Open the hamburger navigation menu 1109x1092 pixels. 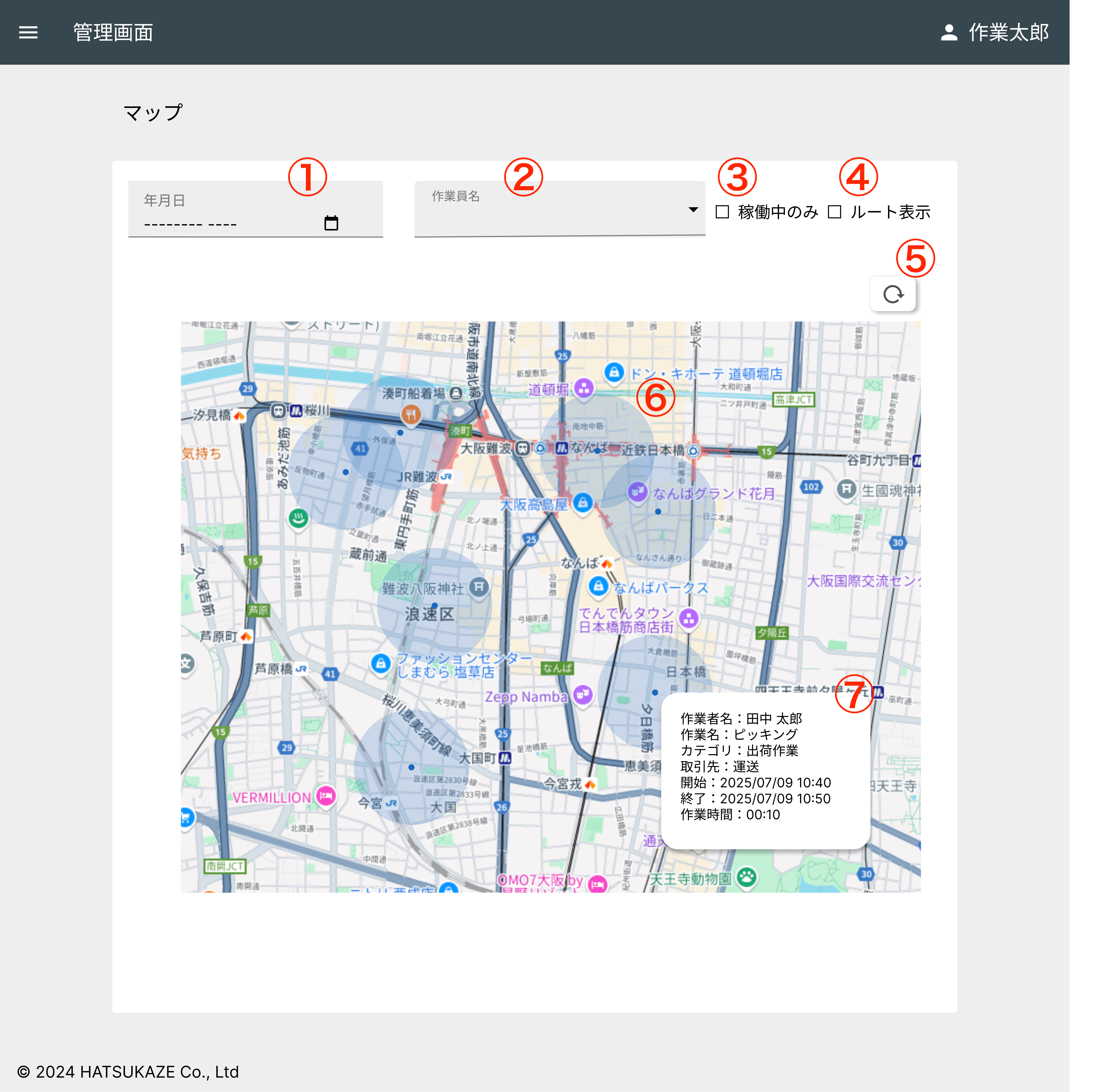click(x=28, y=32)
